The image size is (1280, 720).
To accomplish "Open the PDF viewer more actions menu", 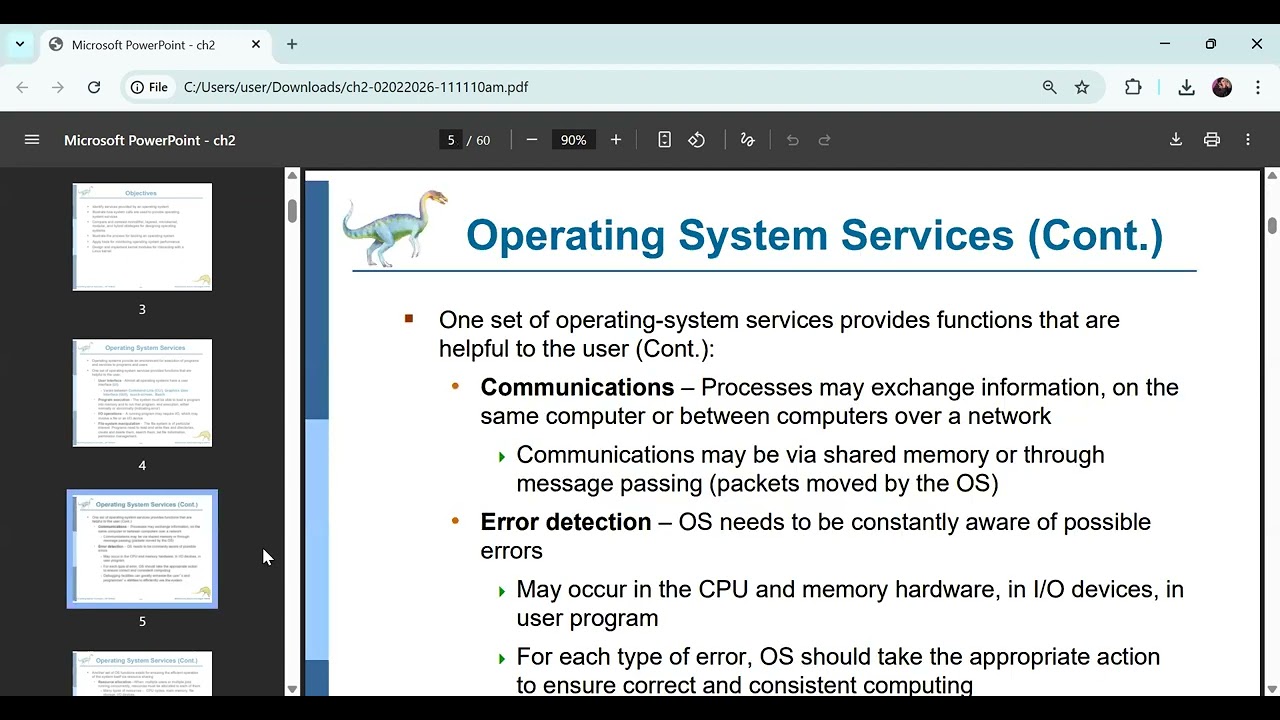I will (1248, 140).
